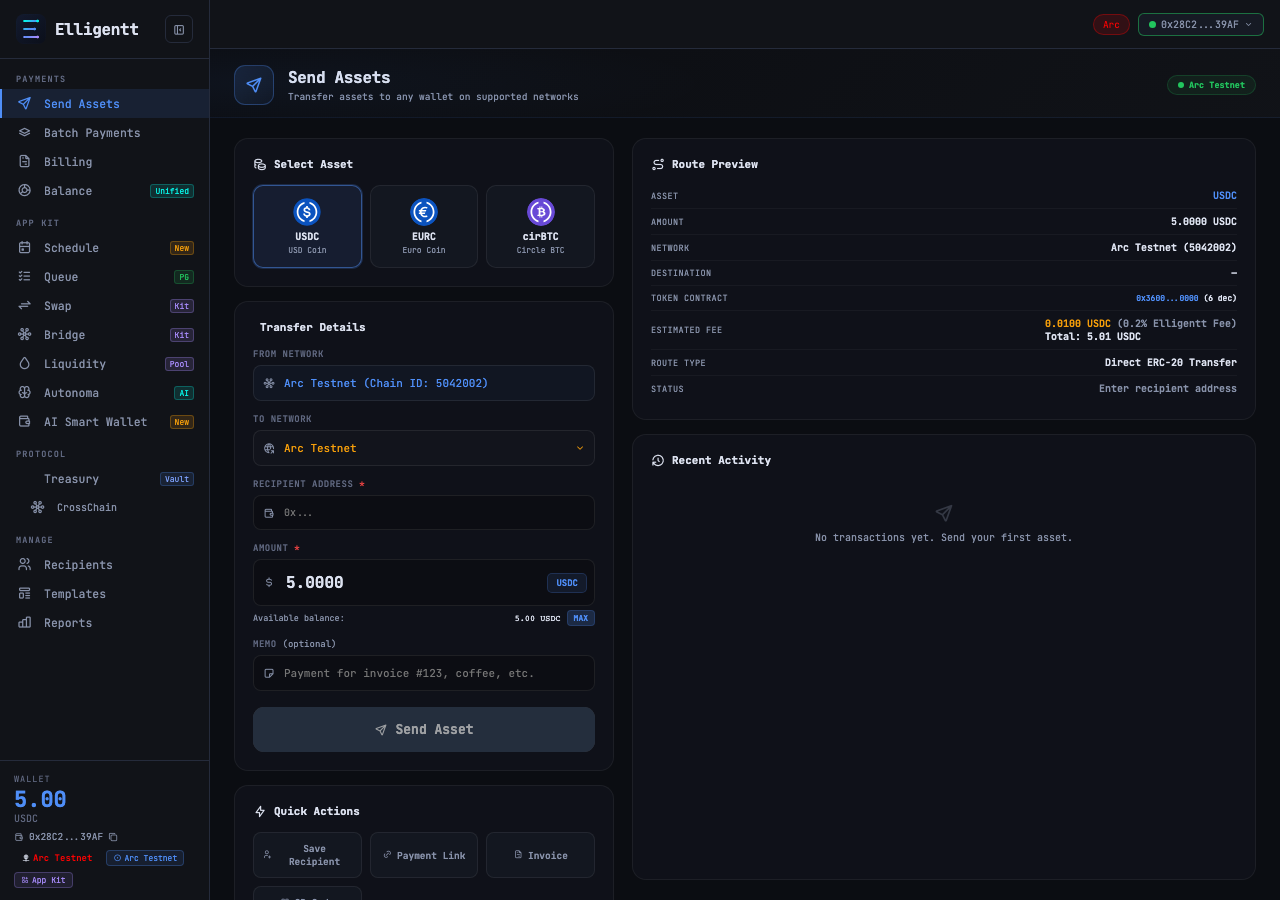Click the paper plane icon in empty Recent Activity

point(944,513)
